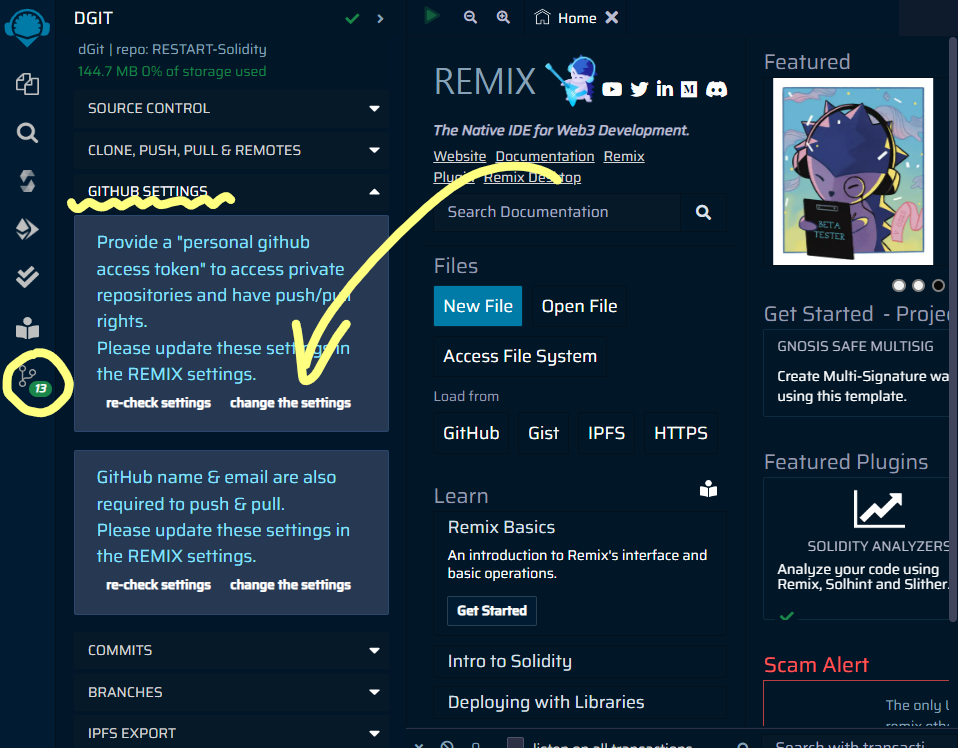This screenshot has height=748, width=958.
Task: Load from Gist button
Action: click(543, 433)
